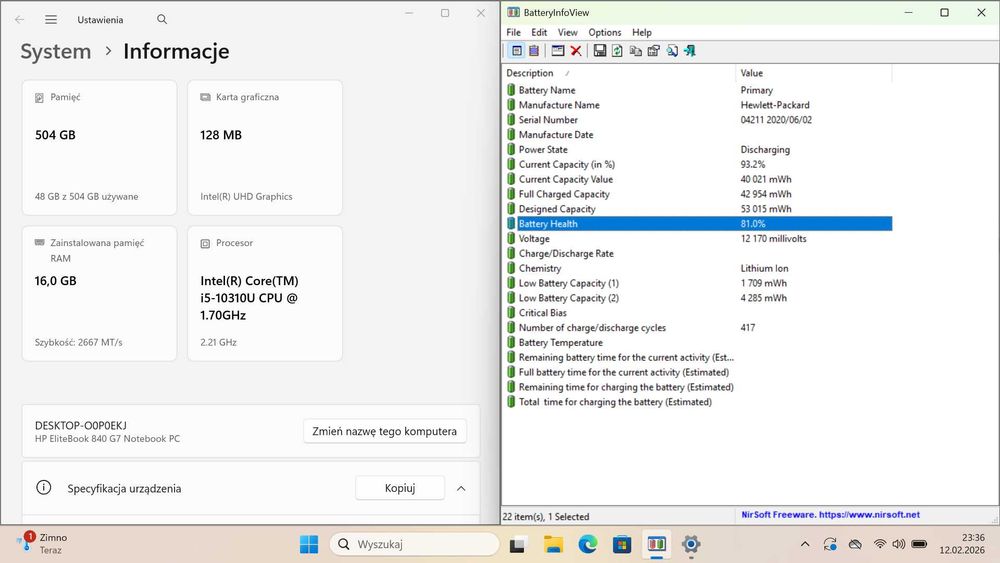The height and width of the screenshot is (563, 1000).
Task: Select the Power State row
Action: [699, 150]
